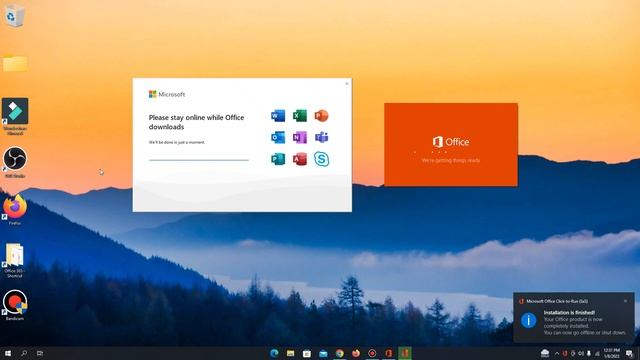Click the Publisher icon in the installer

(278, 159)
